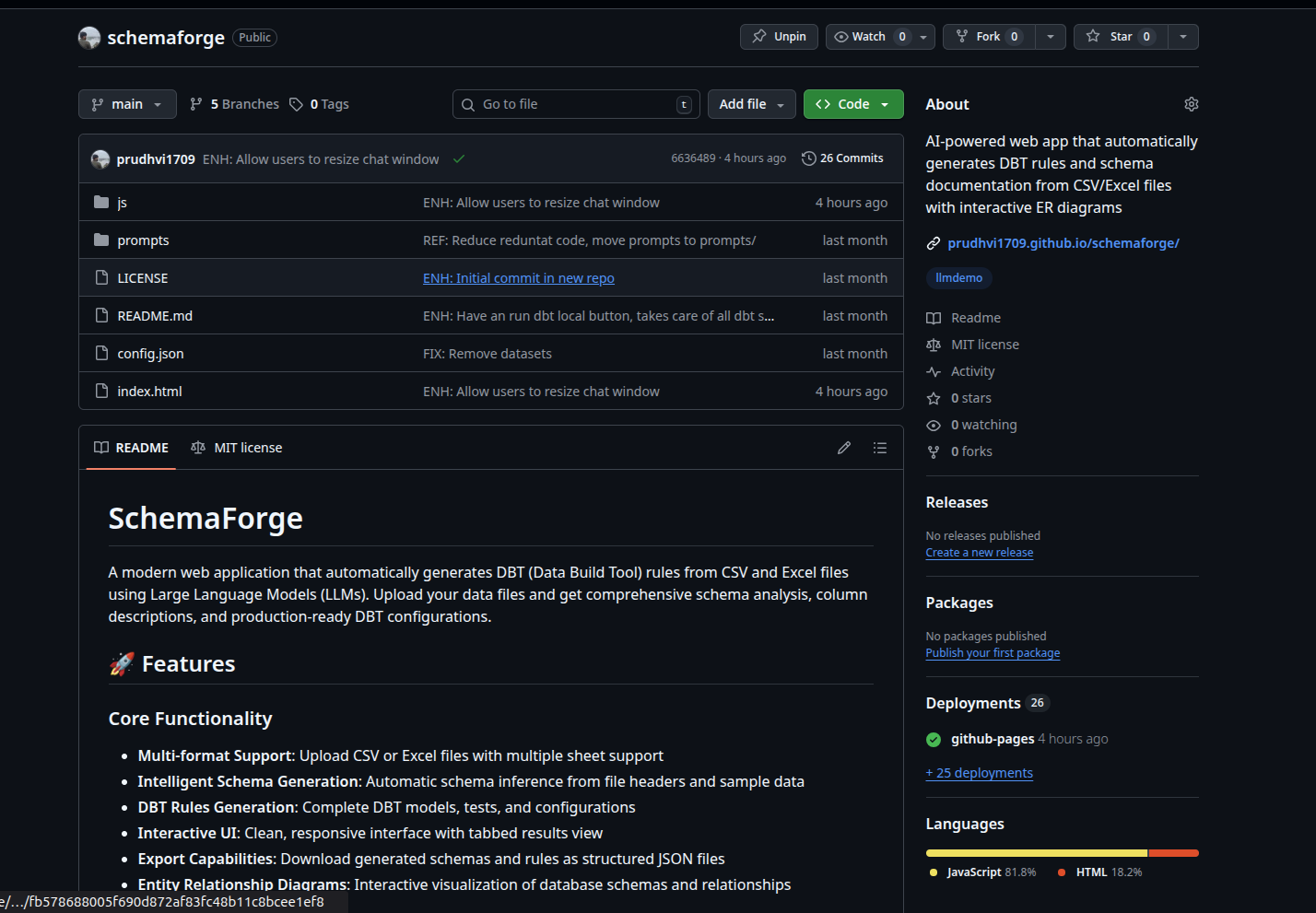Expand the Add file dropdown
Viewport: 1316px width, 913px height.
pyautogui.click(x=751, y=104)
